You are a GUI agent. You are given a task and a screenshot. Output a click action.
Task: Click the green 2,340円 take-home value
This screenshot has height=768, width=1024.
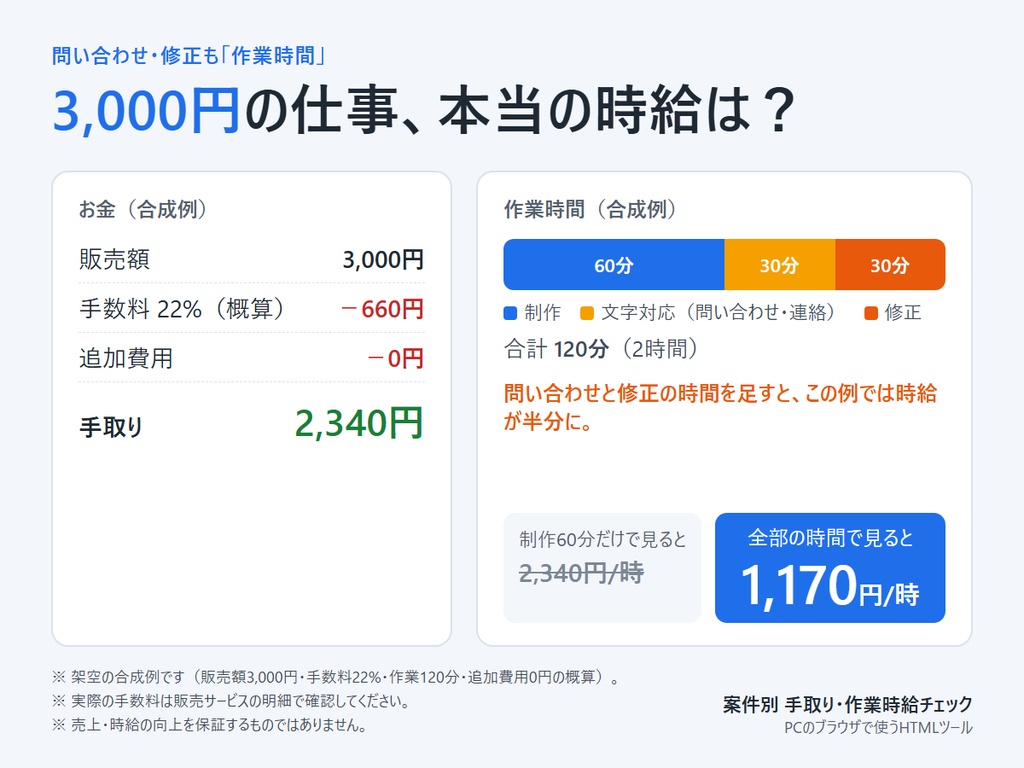(x=359, y=423)
